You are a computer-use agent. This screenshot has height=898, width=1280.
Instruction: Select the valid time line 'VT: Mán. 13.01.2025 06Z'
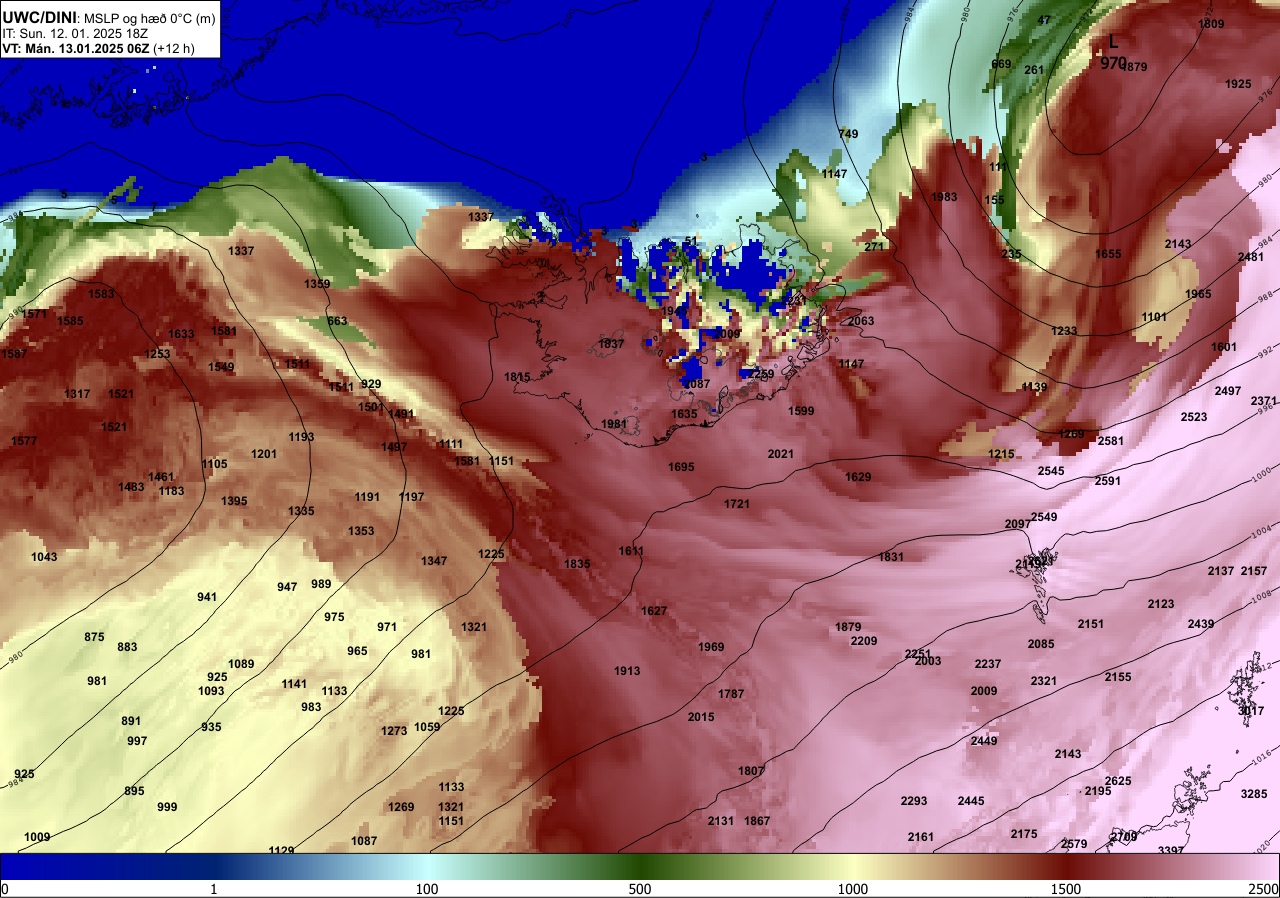tap(78, 48)
